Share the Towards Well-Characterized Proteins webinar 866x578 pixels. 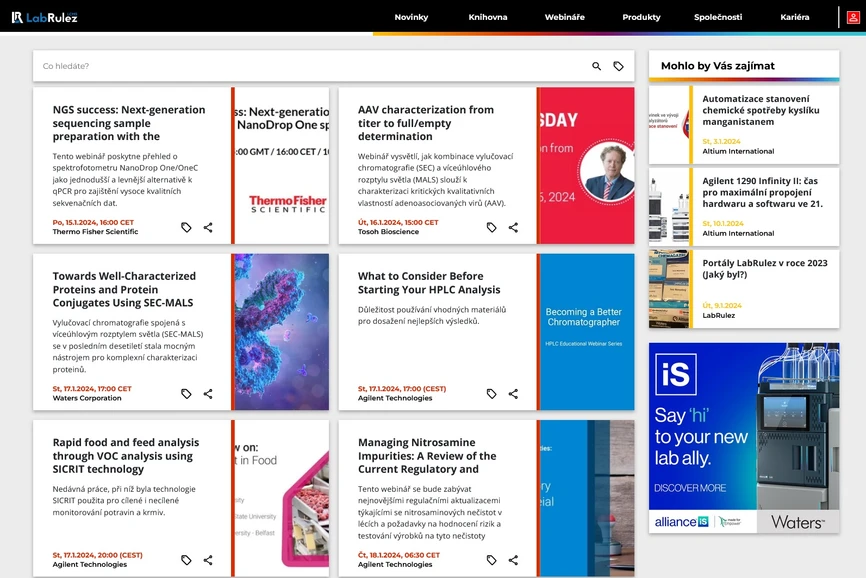coord(208,394)
